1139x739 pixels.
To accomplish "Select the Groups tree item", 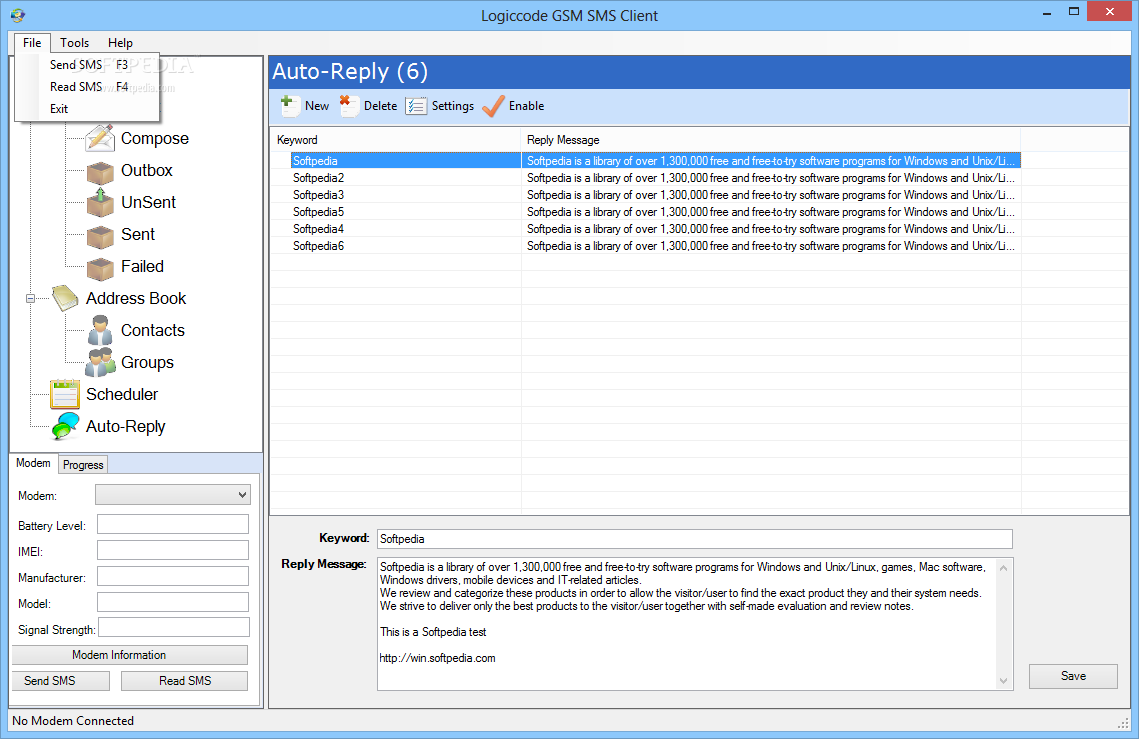I will click(x=147, y=362).
